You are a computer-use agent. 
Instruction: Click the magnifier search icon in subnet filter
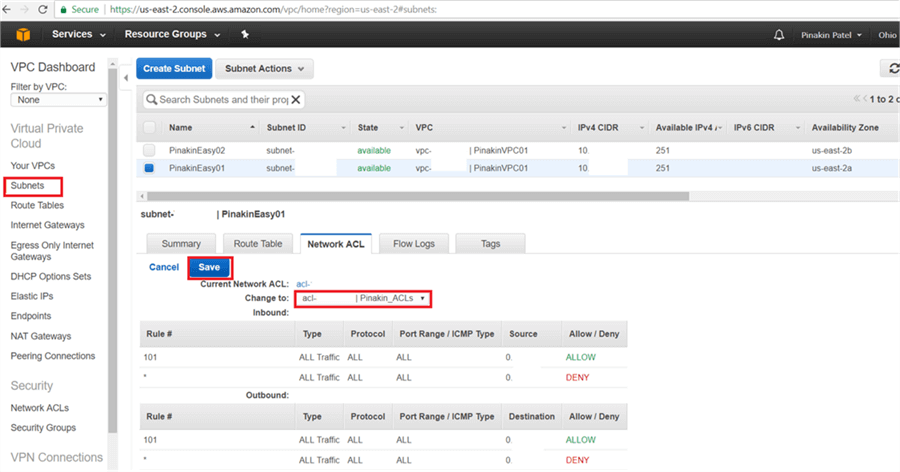coord(152,99)
